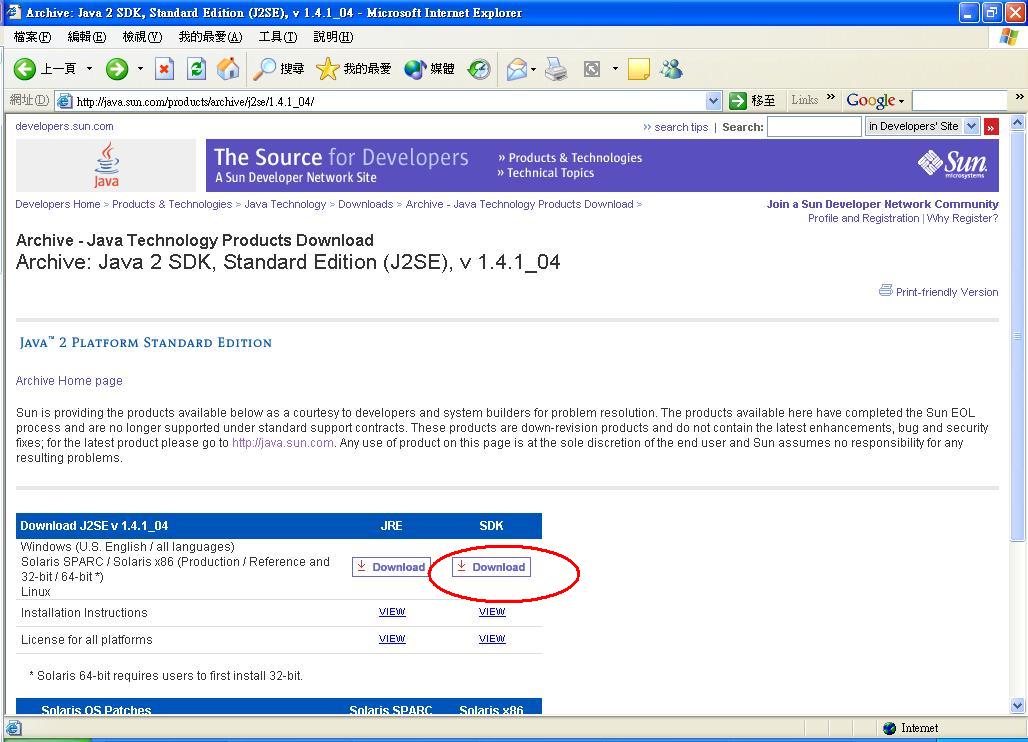Open the 我的最愛(A) Favorites menu

(210, 37)
